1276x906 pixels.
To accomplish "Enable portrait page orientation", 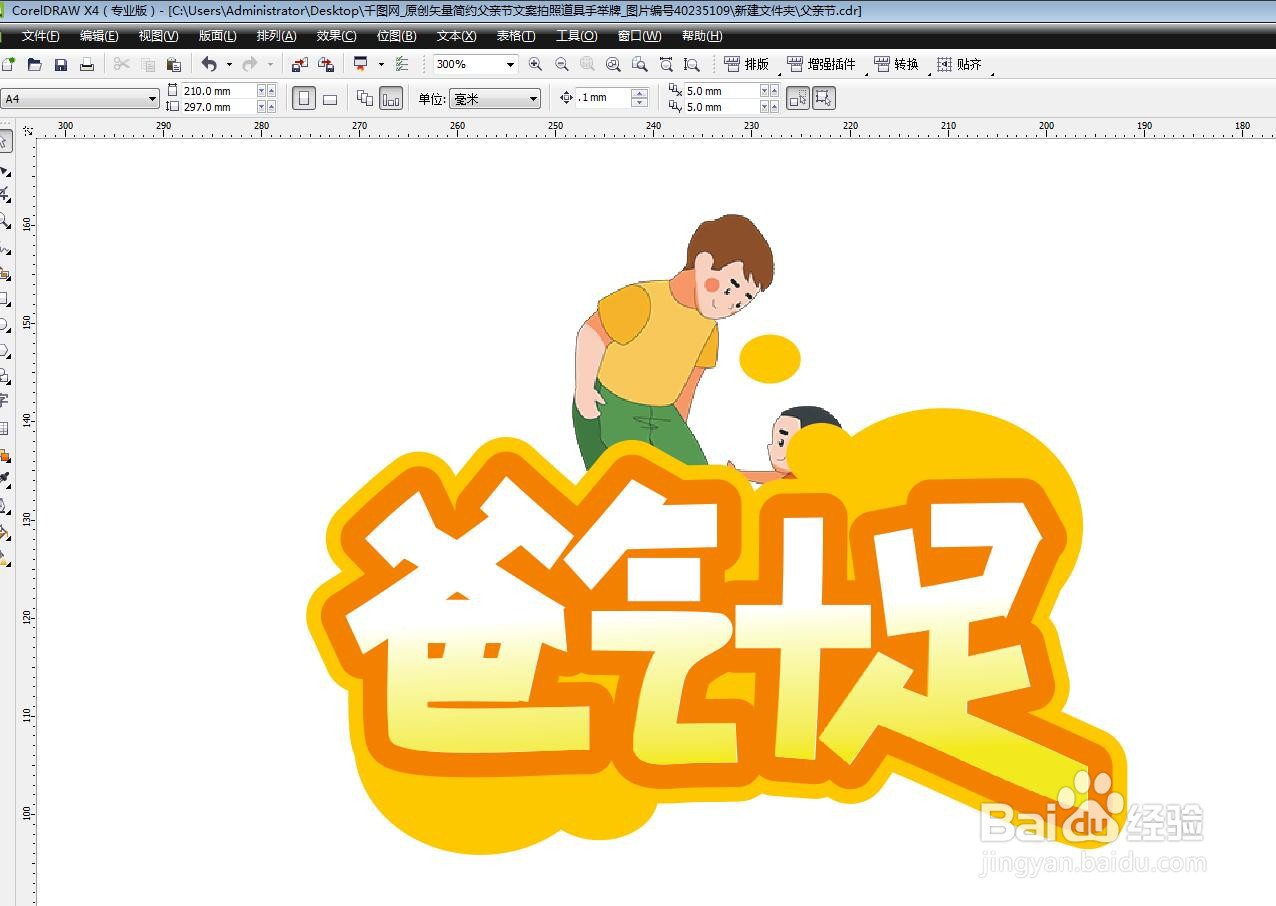I will (305, 98).
